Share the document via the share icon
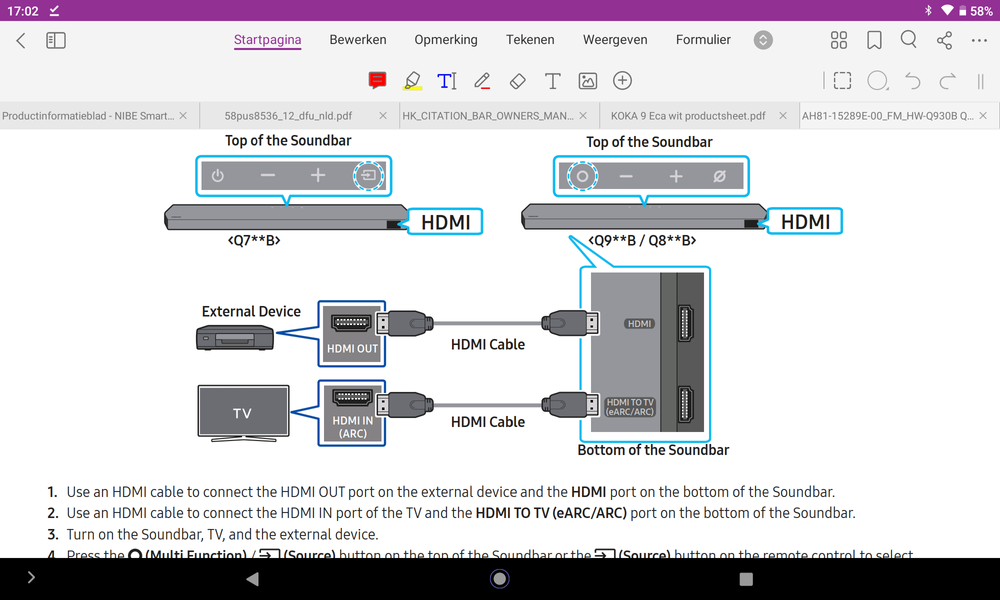 point(945,41)
